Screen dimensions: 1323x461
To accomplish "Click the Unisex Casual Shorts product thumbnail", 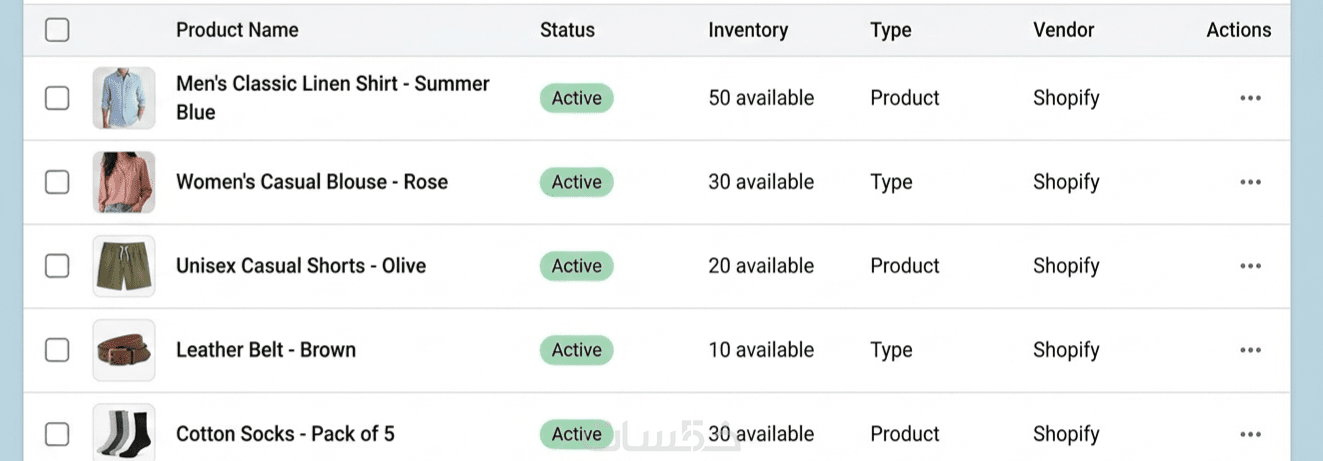I will click(x=124, y=266).
